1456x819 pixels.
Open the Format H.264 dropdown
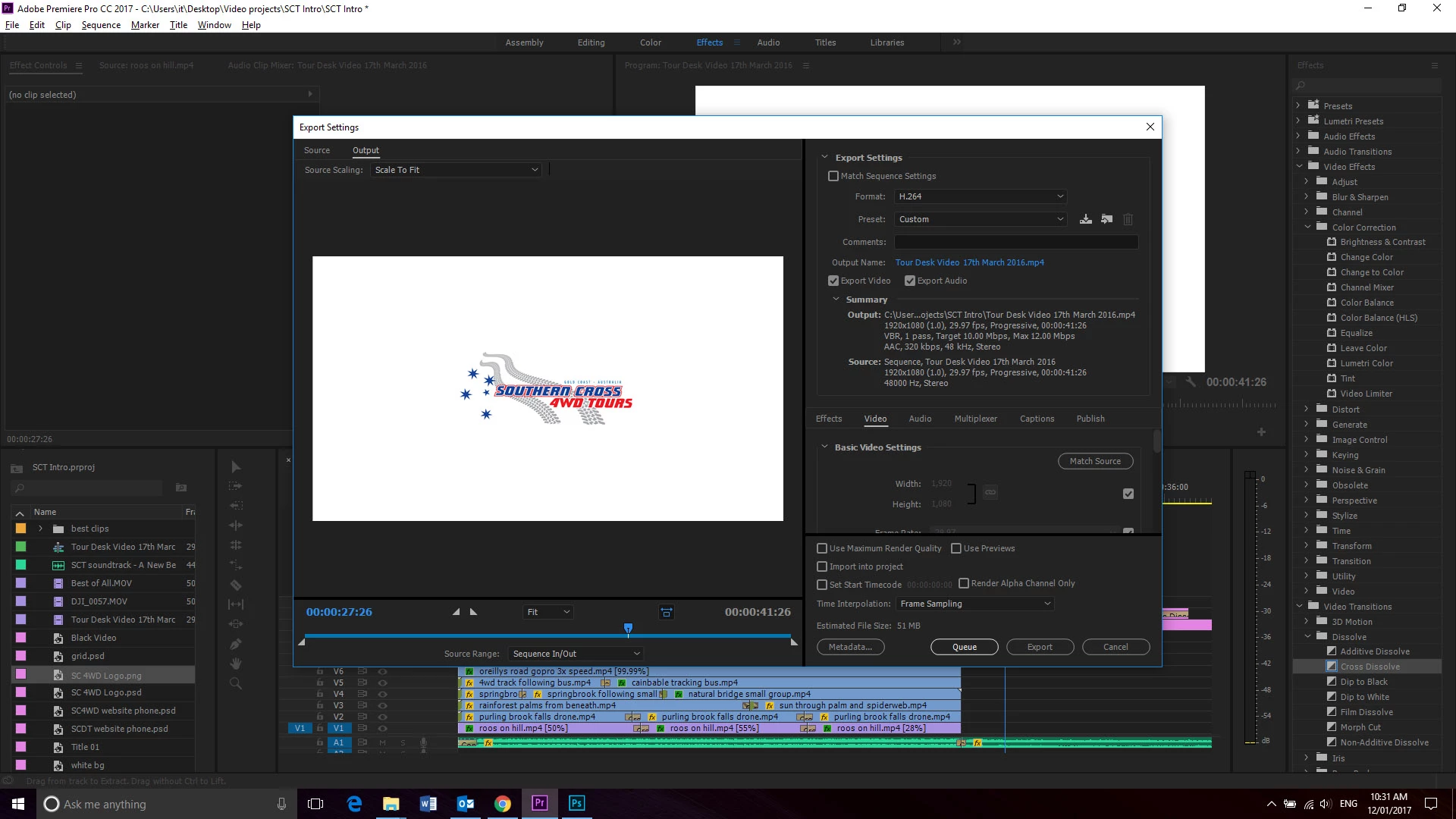click(981, 196)
